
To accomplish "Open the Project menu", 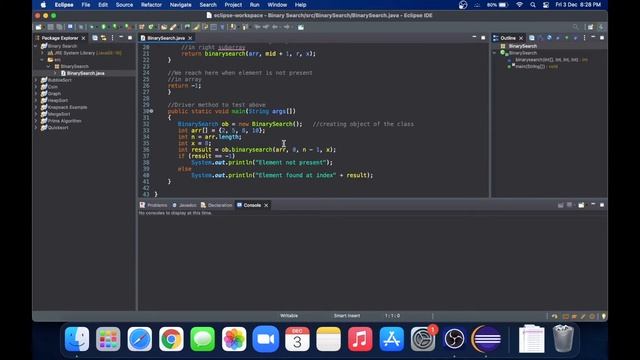I will click(x=233, y=5).
